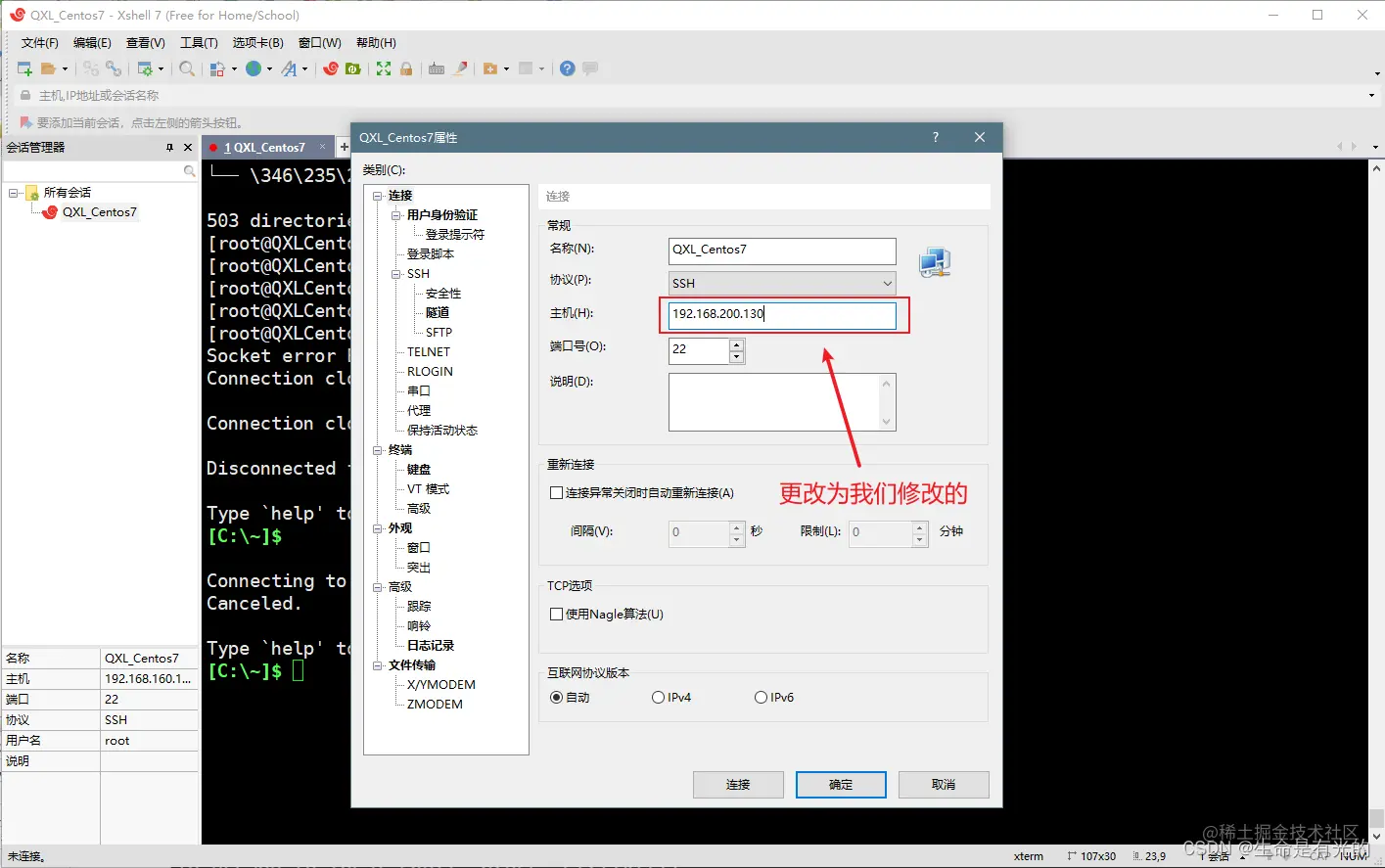The width and height of the screenshot is (1385, 868).
Task: Open Help with the blue question icon
Action: click(x=568, y=69)
